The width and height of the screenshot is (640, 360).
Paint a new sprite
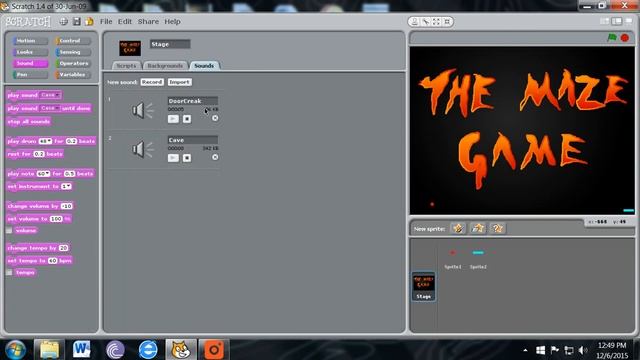coord(458,228)
